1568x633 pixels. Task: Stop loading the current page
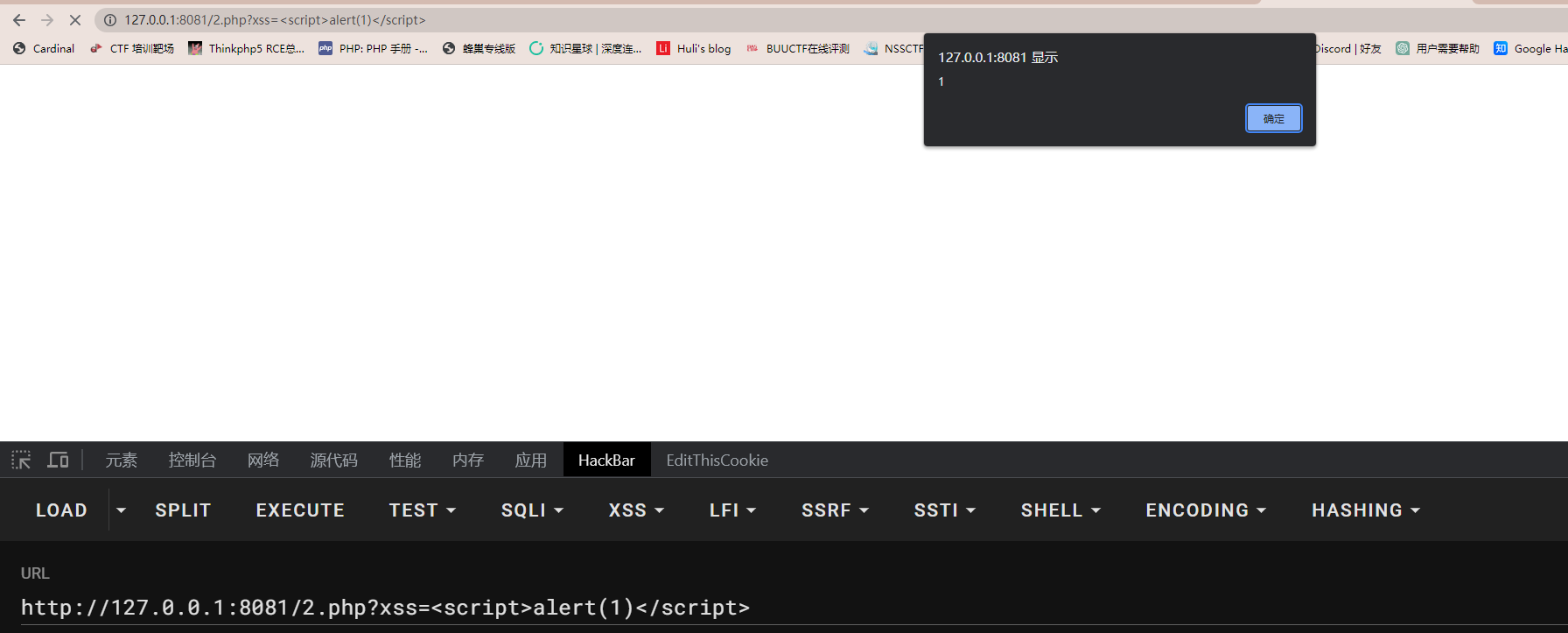click(75, 20)
